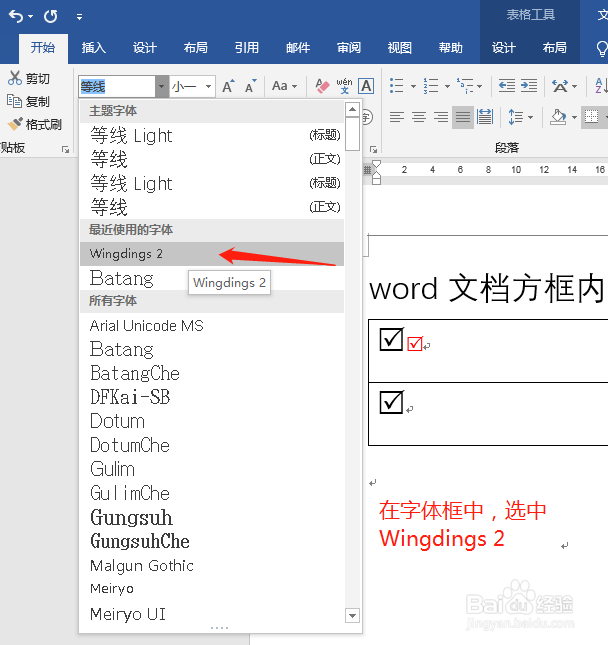The width and height of the screenshot is (608, 645).
Task: Click the Cut scissors icon
Action: click(15, 78)
